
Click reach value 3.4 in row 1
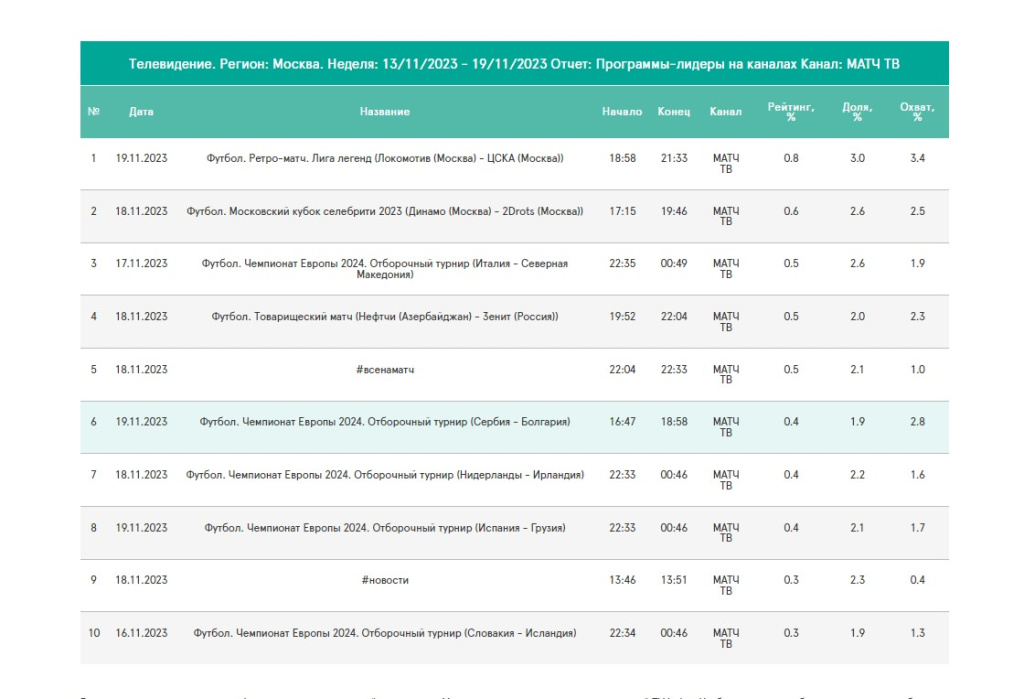(x=917, y=158)
